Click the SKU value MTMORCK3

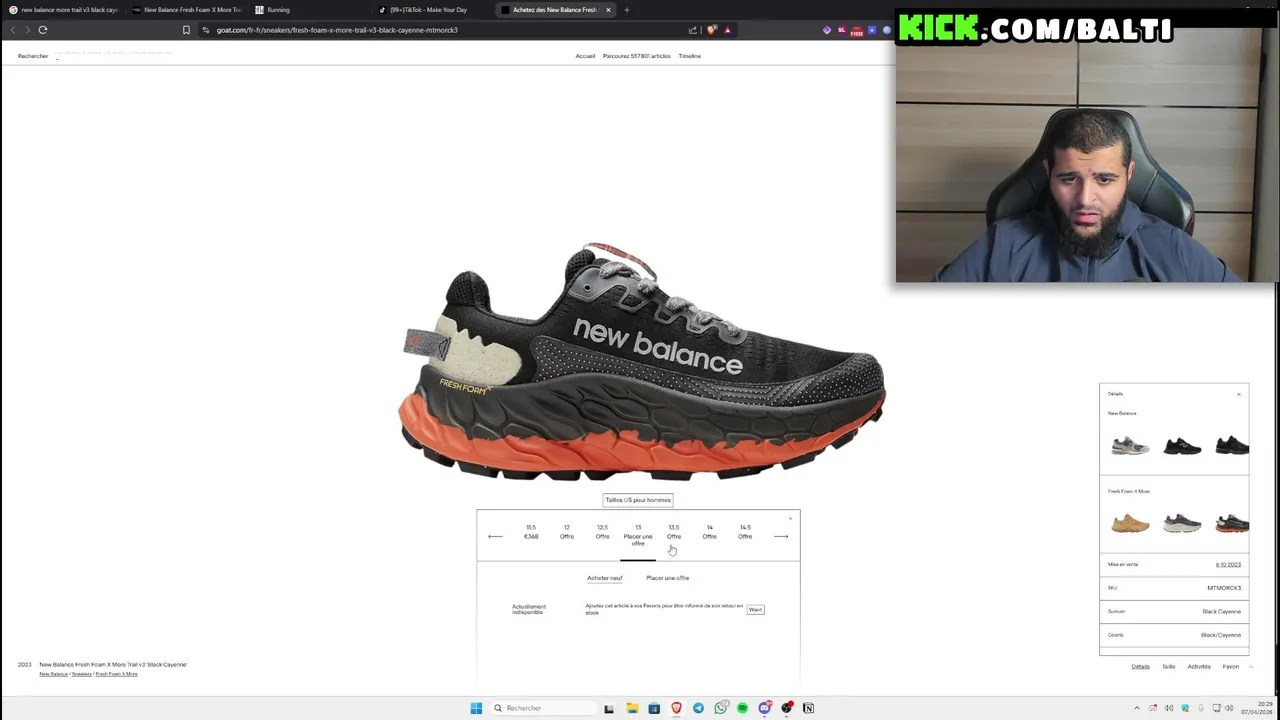[x=1224, y=588]
